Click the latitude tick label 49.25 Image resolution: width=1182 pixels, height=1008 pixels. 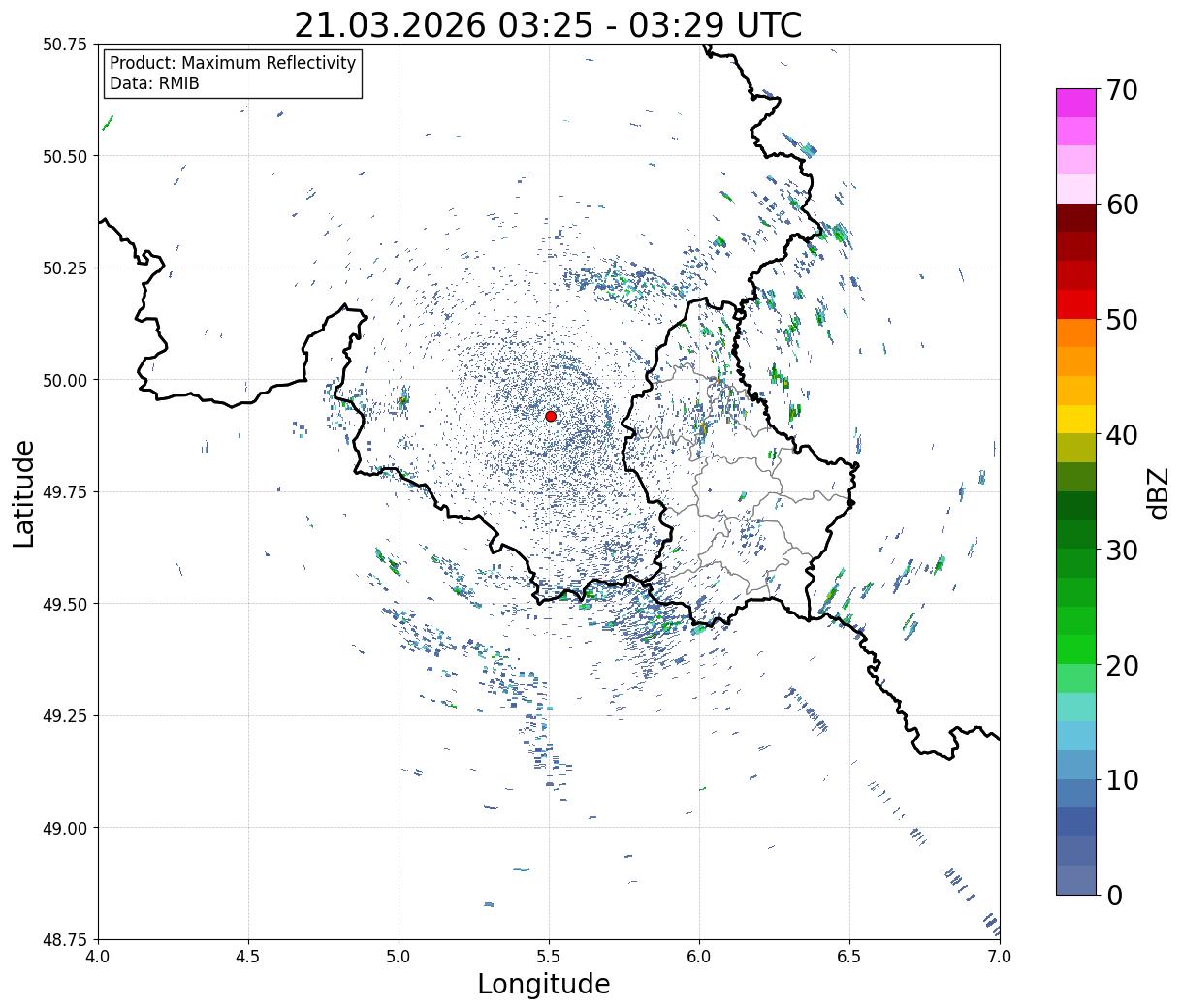pyautogui.click(x=65, y=716)
